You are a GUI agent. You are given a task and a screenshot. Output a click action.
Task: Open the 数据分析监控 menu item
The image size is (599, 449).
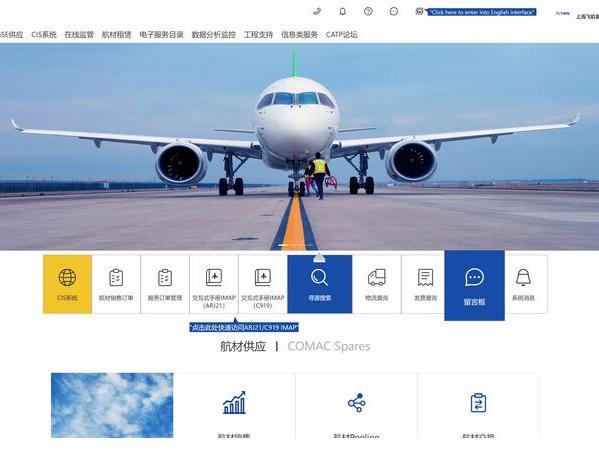coord(214,35)
